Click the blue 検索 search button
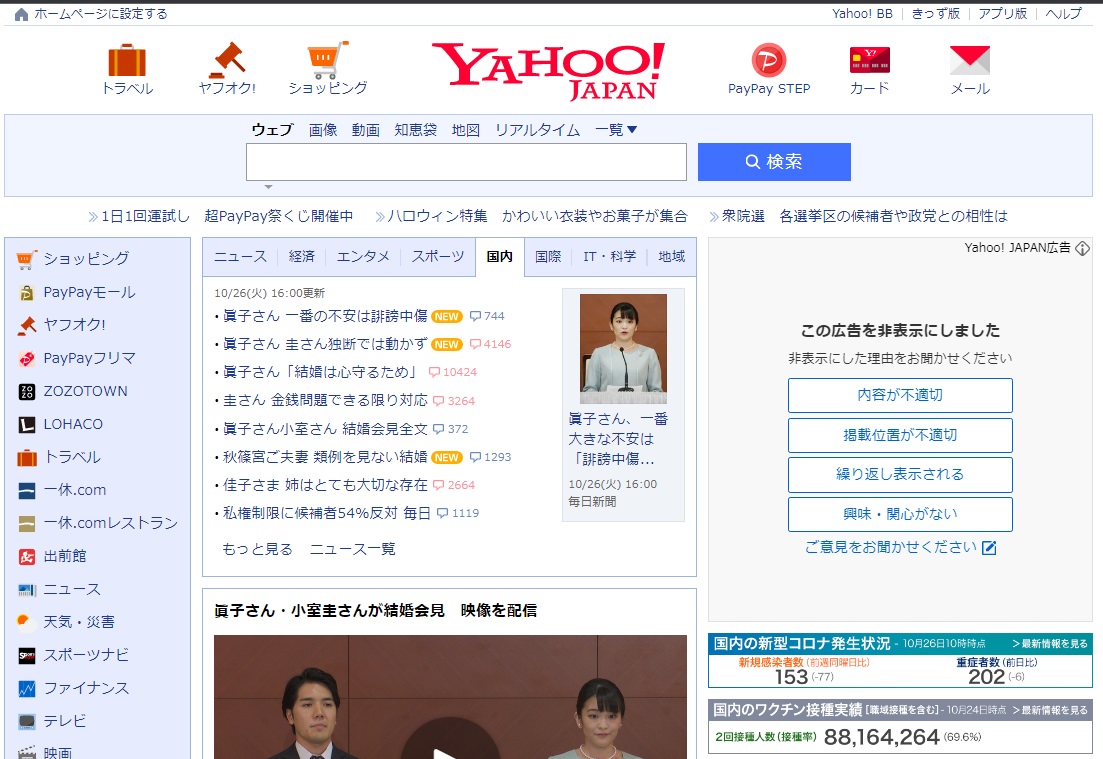Viewport: 1103px width, 759px height. (x=774, y=162)
